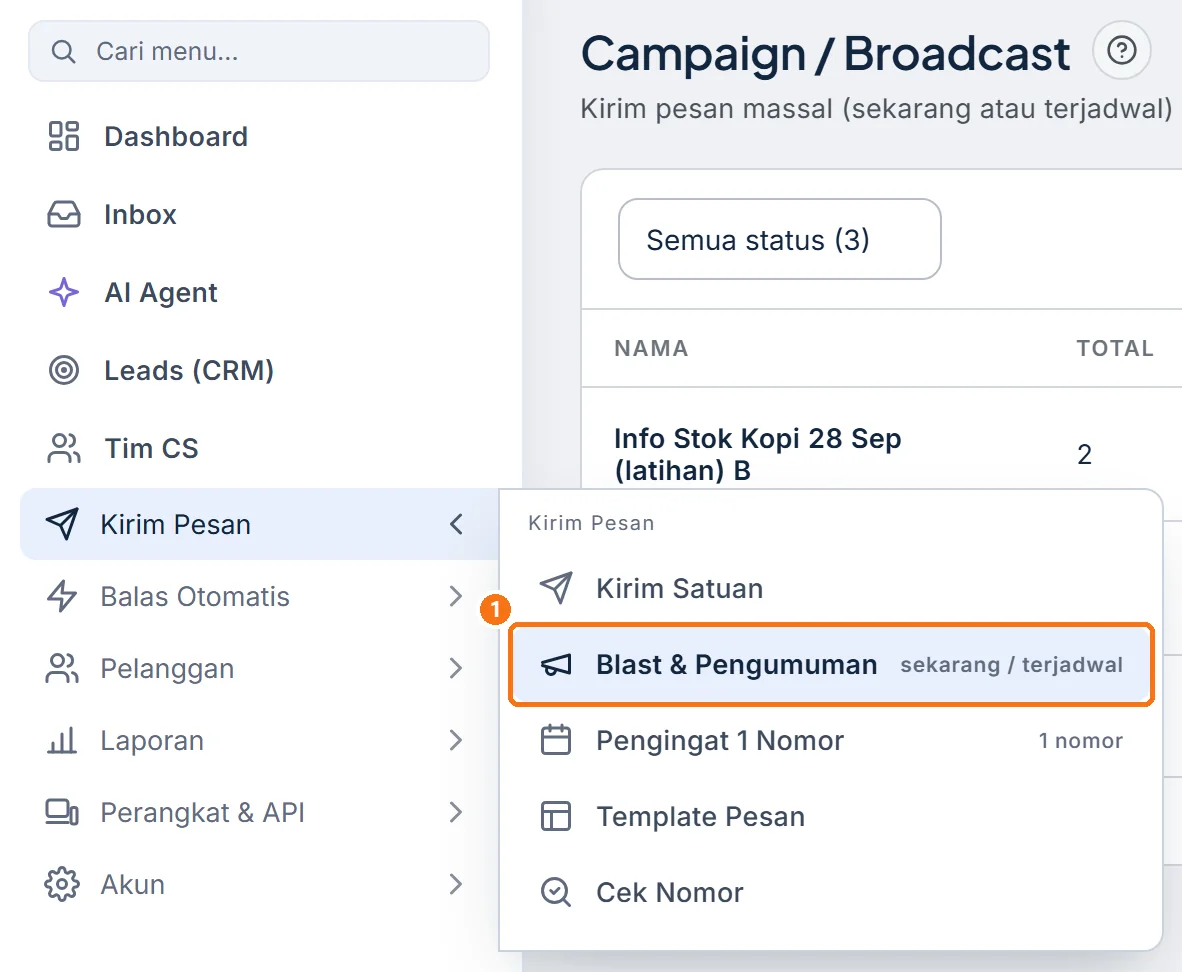Expand the Laporan chevron
This screenshot has width=1182, height=972.
tap(456, 740)
